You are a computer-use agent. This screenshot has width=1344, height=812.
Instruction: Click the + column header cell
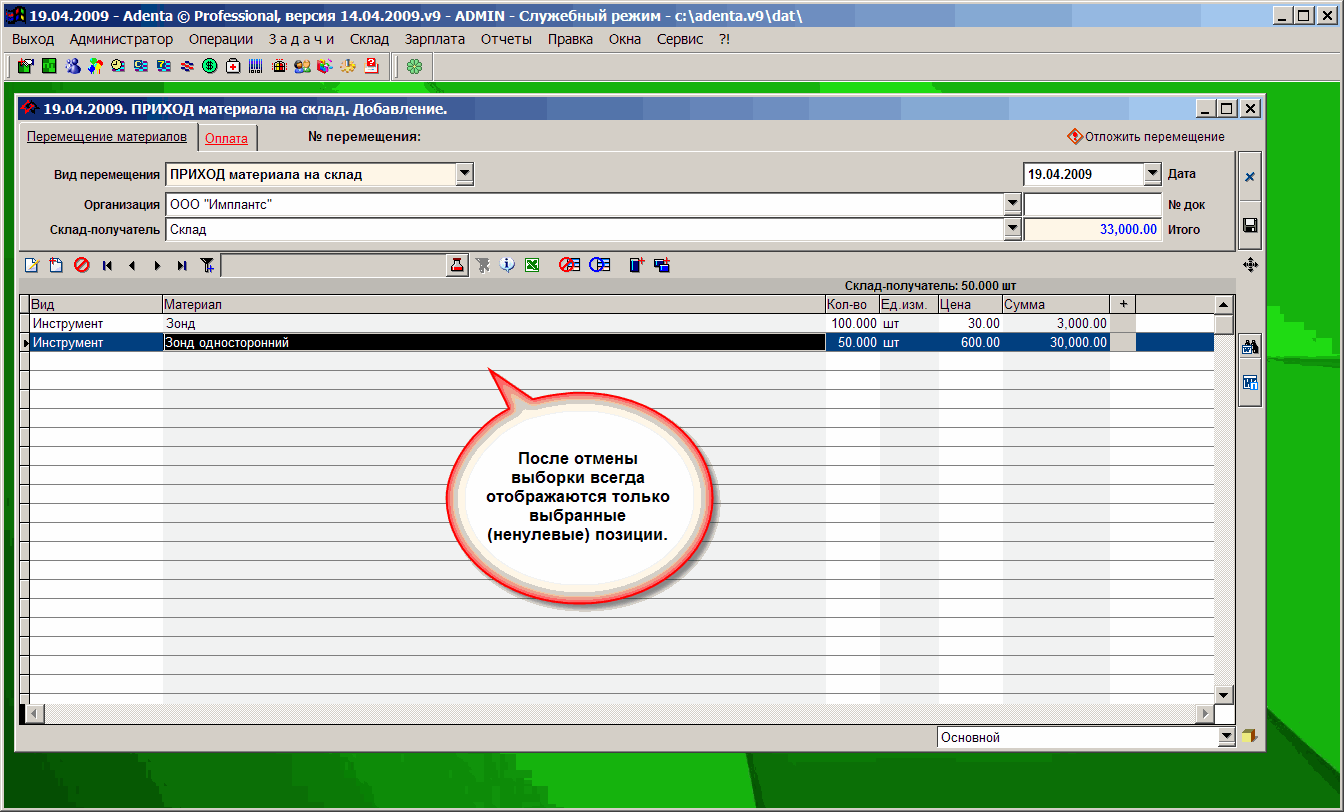click(1123, 304)
